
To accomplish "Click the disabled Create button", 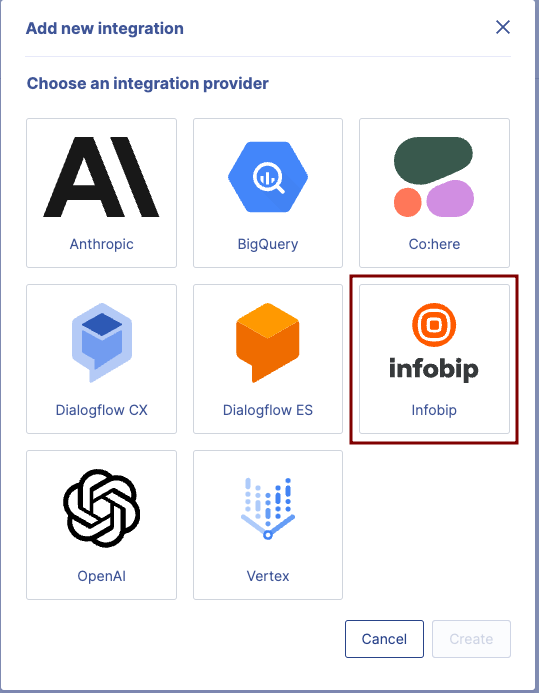I will (x=471, y=639).
